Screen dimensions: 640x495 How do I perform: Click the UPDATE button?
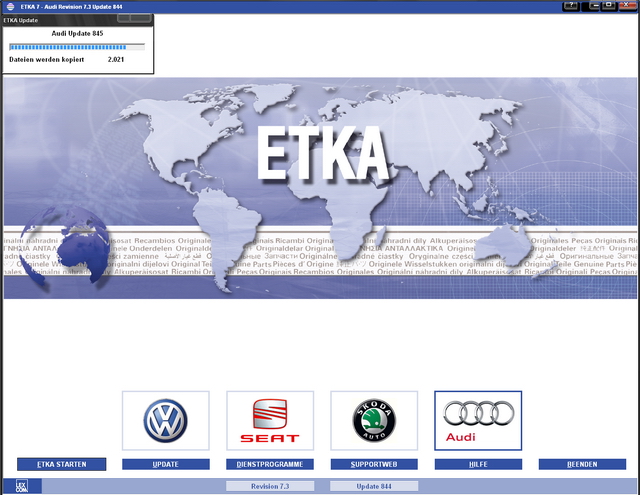(x=165, y=464)
